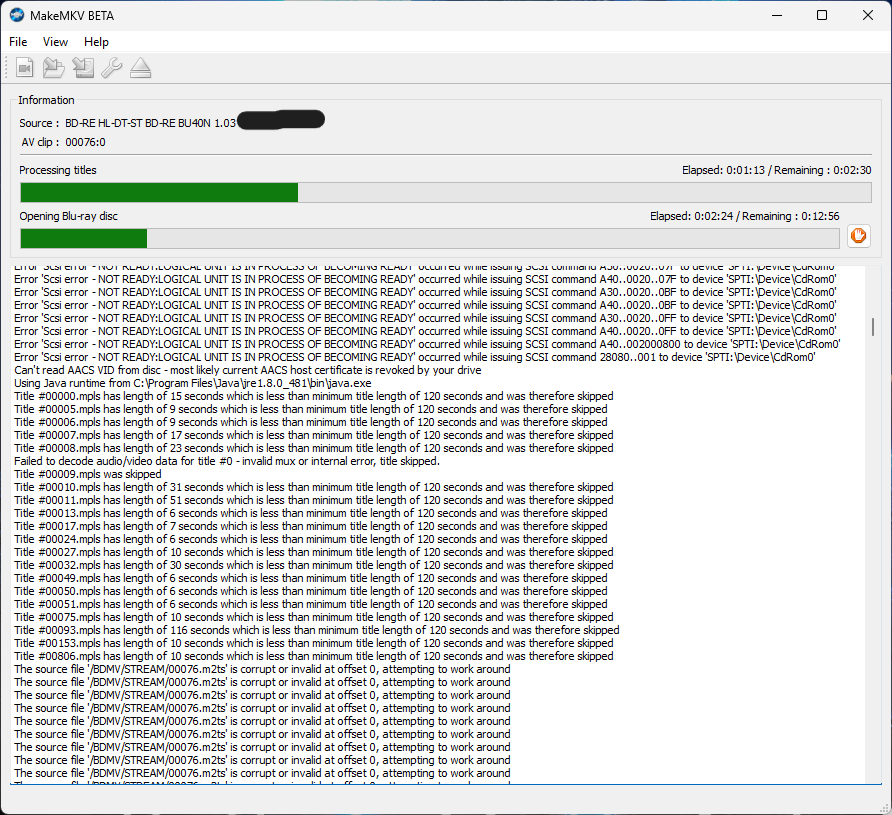Image resolution: width=892 pixels, height=815 pixels.
Task: Stop the operation with the orange hand button
Action: click(858, 236)
